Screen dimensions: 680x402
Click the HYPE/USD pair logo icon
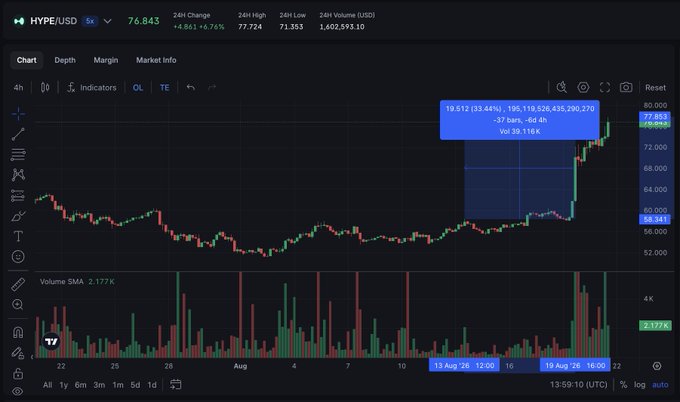(x=19, y=21)
